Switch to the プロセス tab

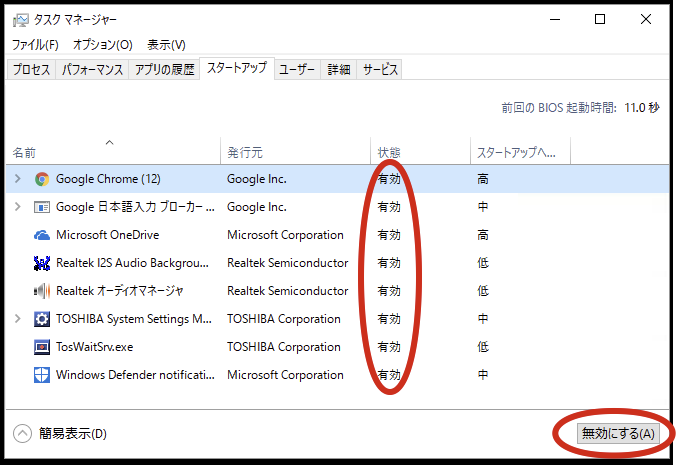[x=31, y=70]
